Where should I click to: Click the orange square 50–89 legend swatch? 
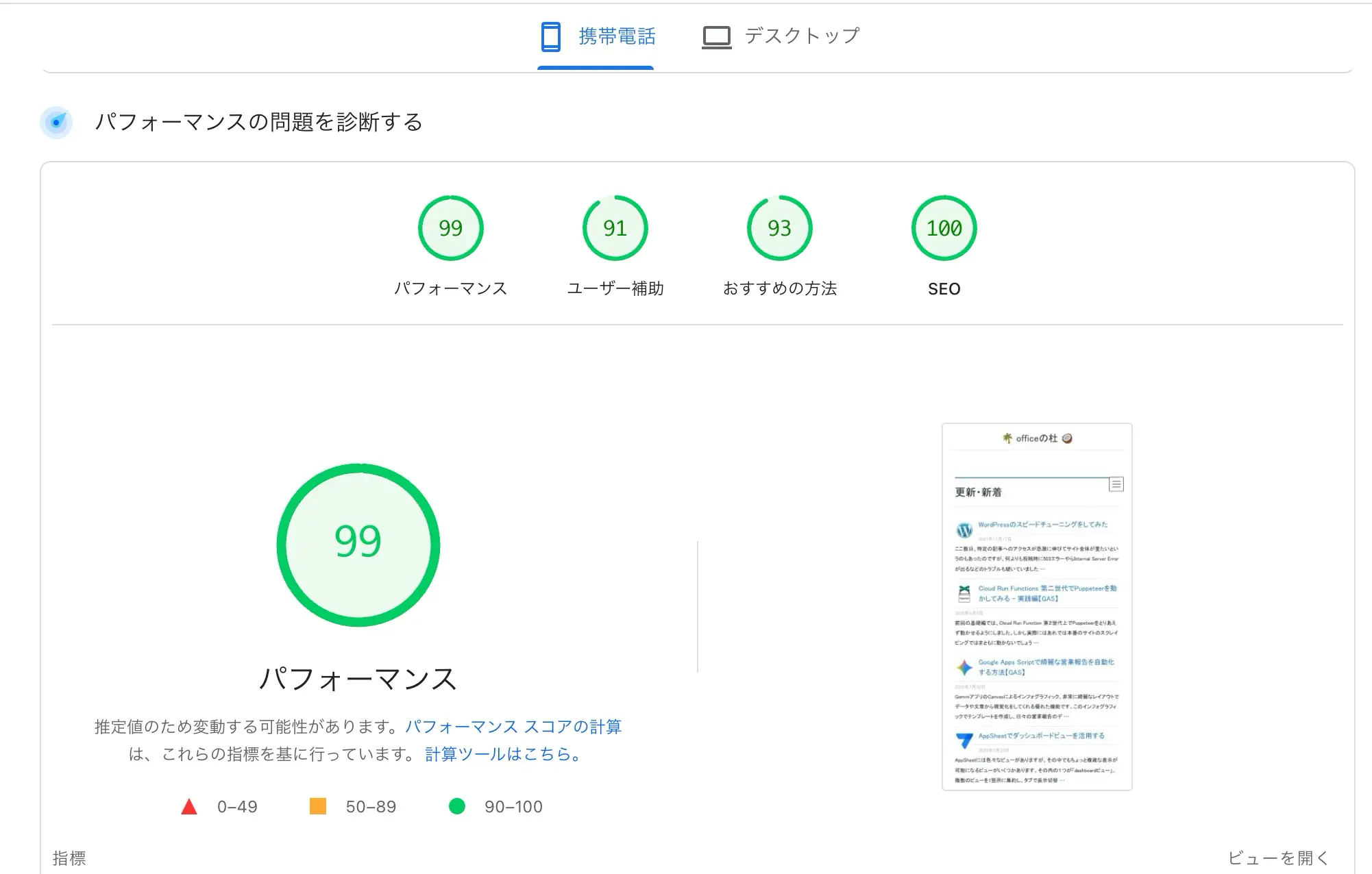[318, 806]
